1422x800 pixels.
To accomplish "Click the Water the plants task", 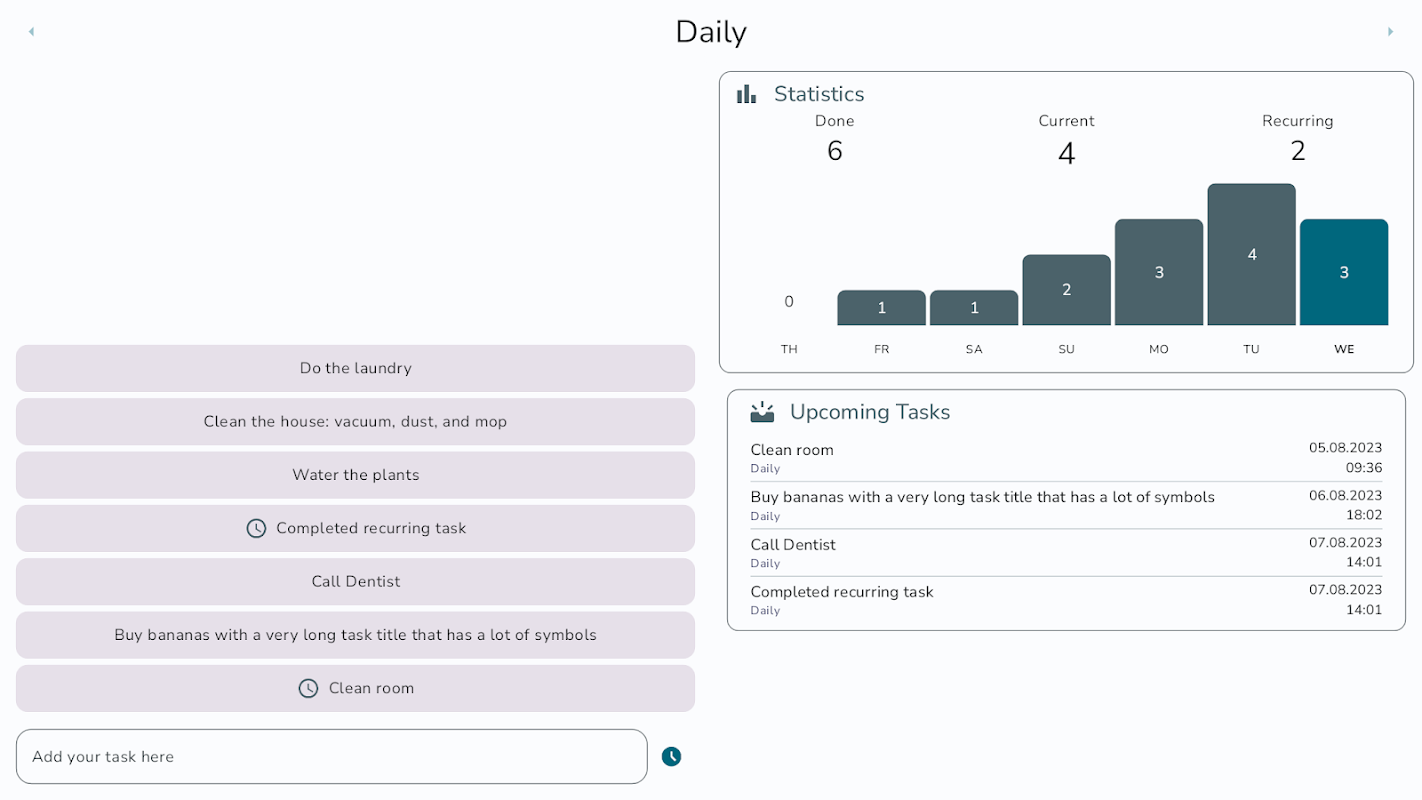I will [x=355, y=475].
